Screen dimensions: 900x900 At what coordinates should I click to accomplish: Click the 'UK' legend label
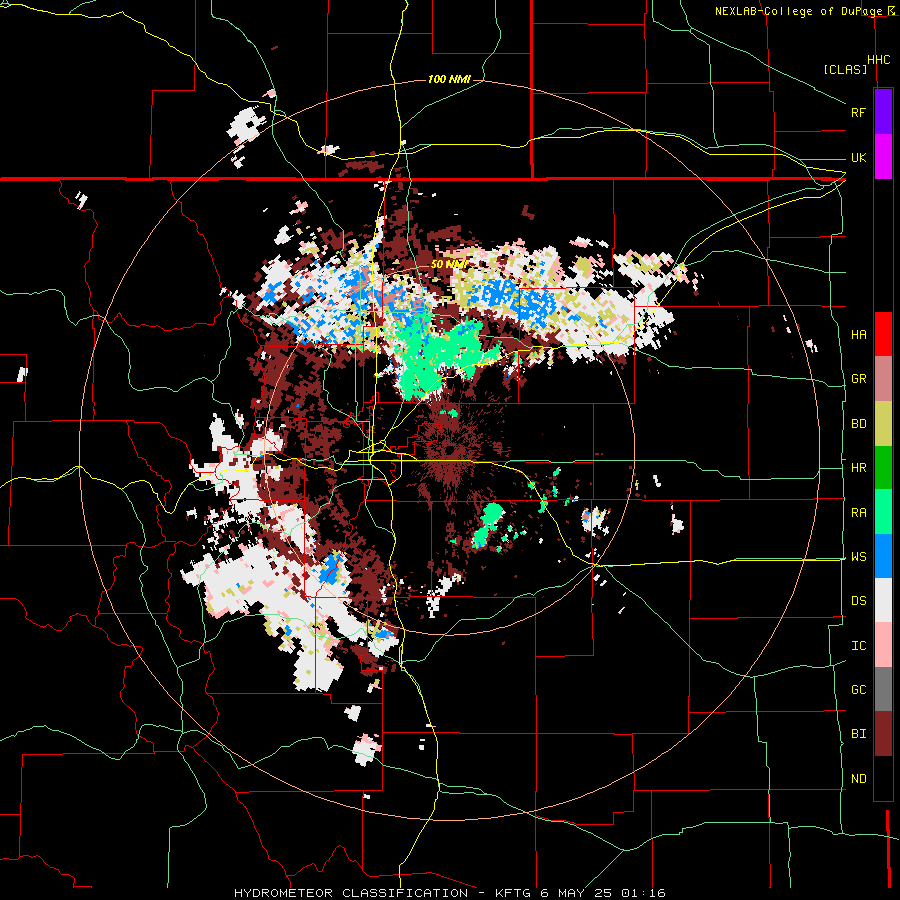coord(858,157)
